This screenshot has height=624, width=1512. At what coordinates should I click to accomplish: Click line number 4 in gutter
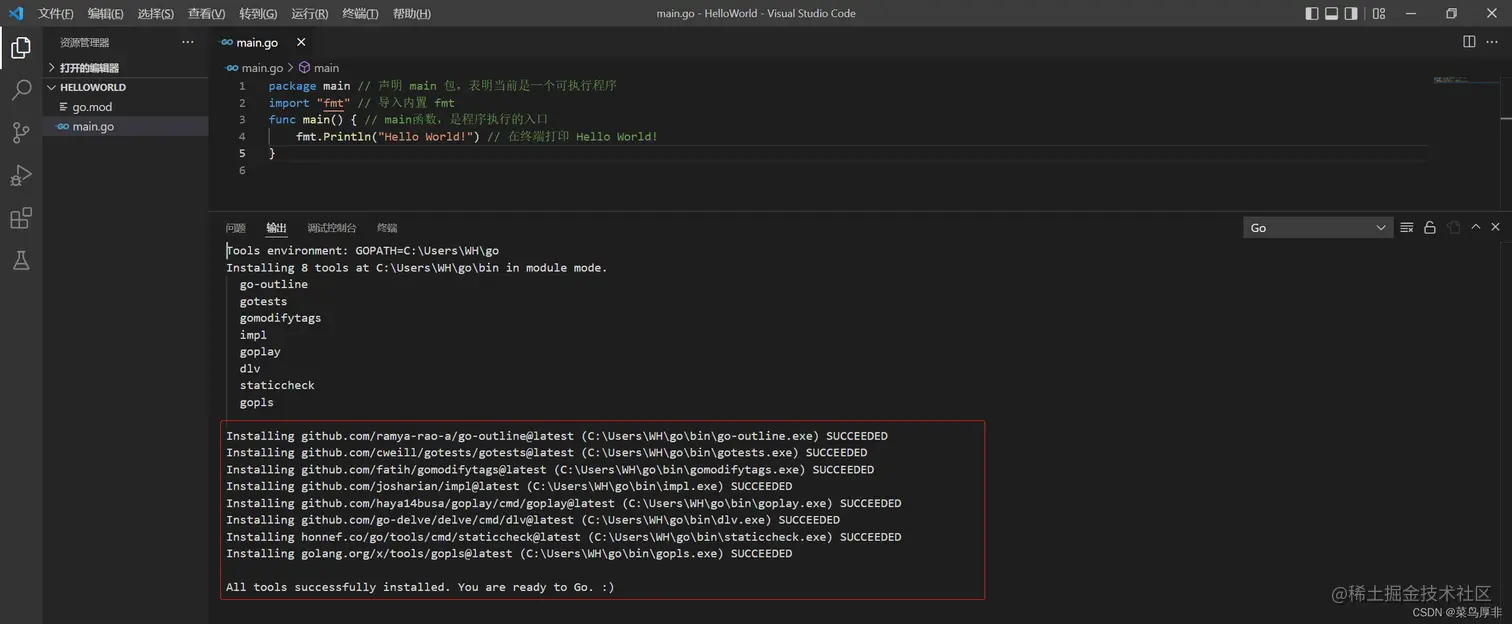242,136
